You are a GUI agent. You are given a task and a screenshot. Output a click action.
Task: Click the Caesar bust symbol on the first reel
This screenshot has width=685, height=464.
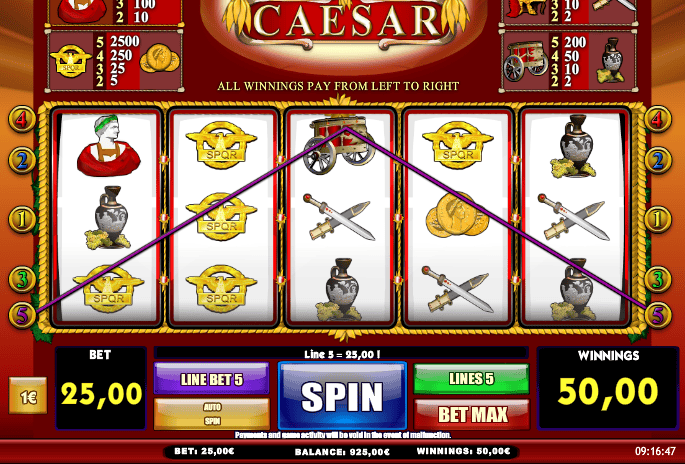point(108,145)
